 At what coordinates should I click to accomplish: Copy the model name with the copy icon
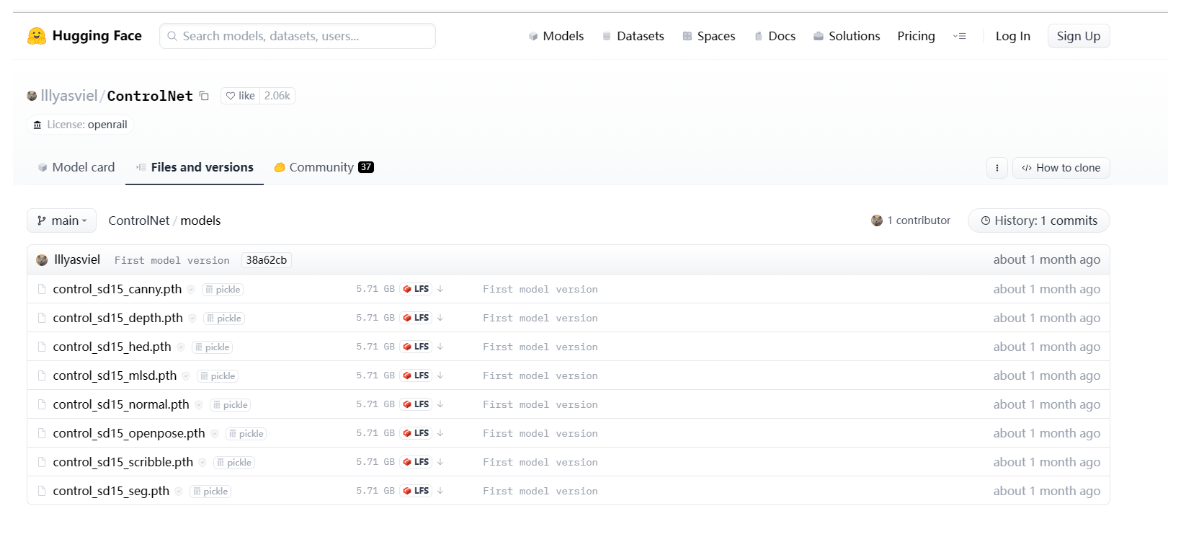203,96
